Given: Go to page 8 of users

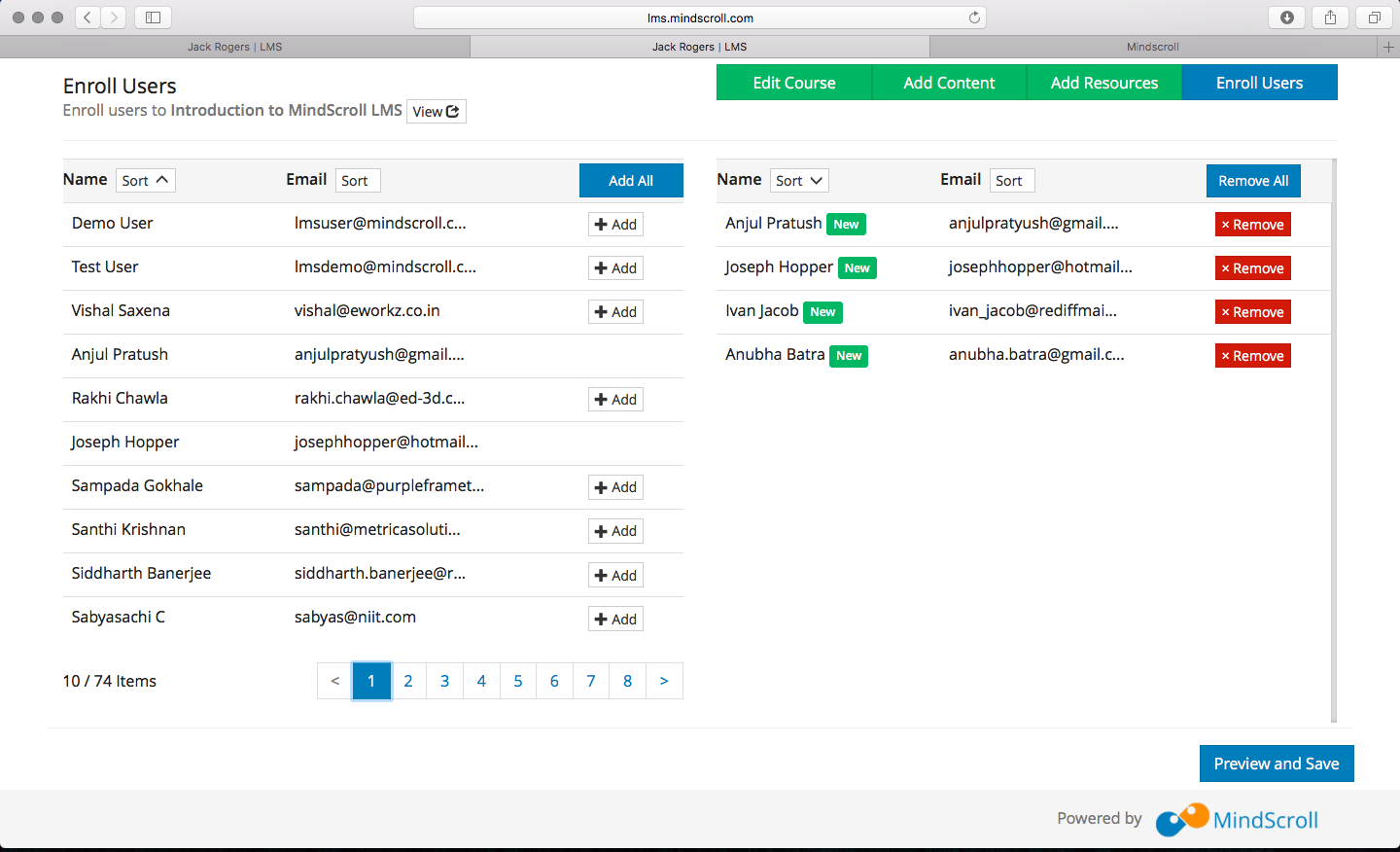Looking at the screenshot, I should 628,681.
